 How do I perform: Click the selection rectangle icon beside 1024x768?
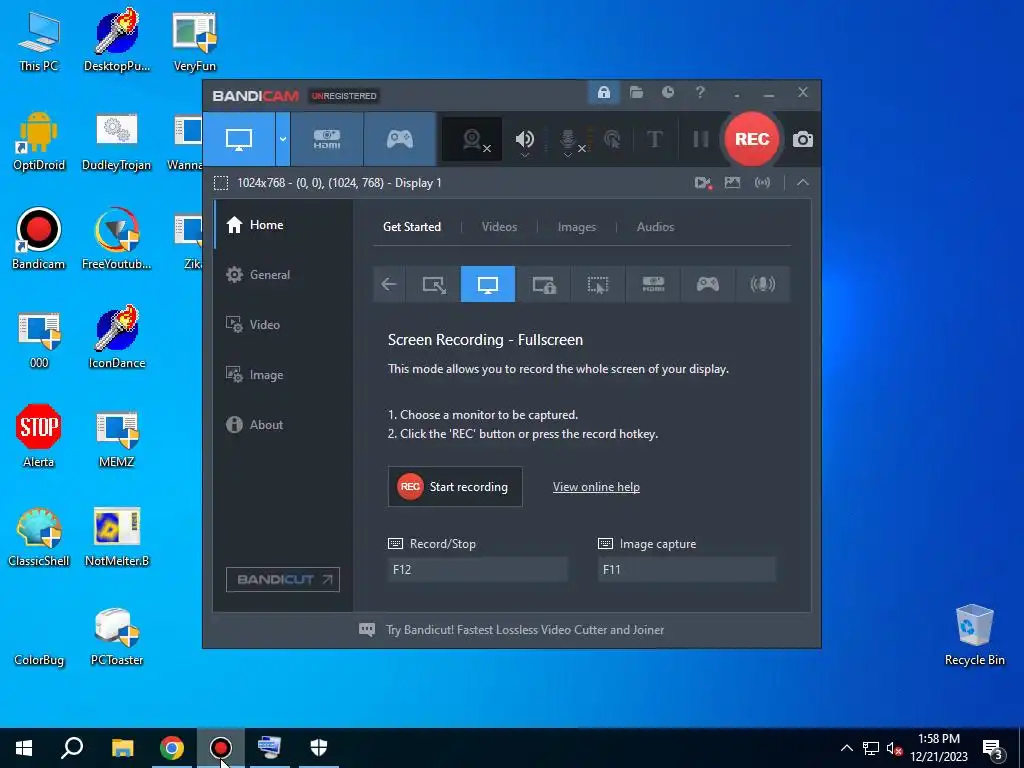coord(221,183)
